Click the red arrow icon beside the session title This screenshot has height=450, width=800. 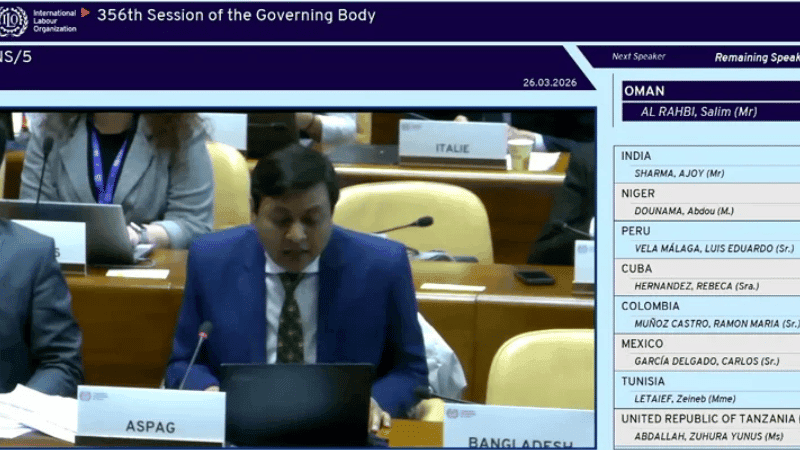coord(86,13)
